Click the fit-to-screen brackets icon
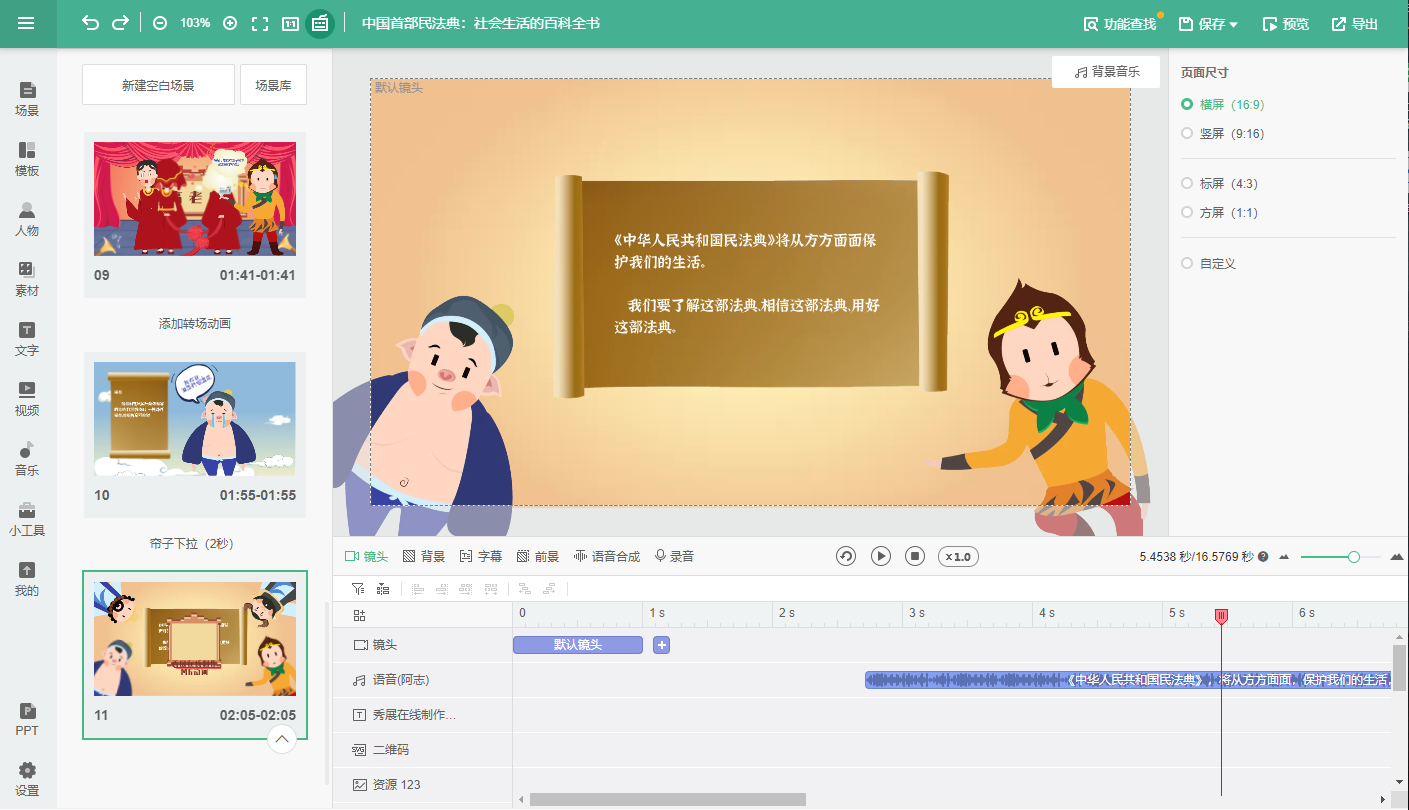This screenshot has width=1409, height=810. [260, 23]
